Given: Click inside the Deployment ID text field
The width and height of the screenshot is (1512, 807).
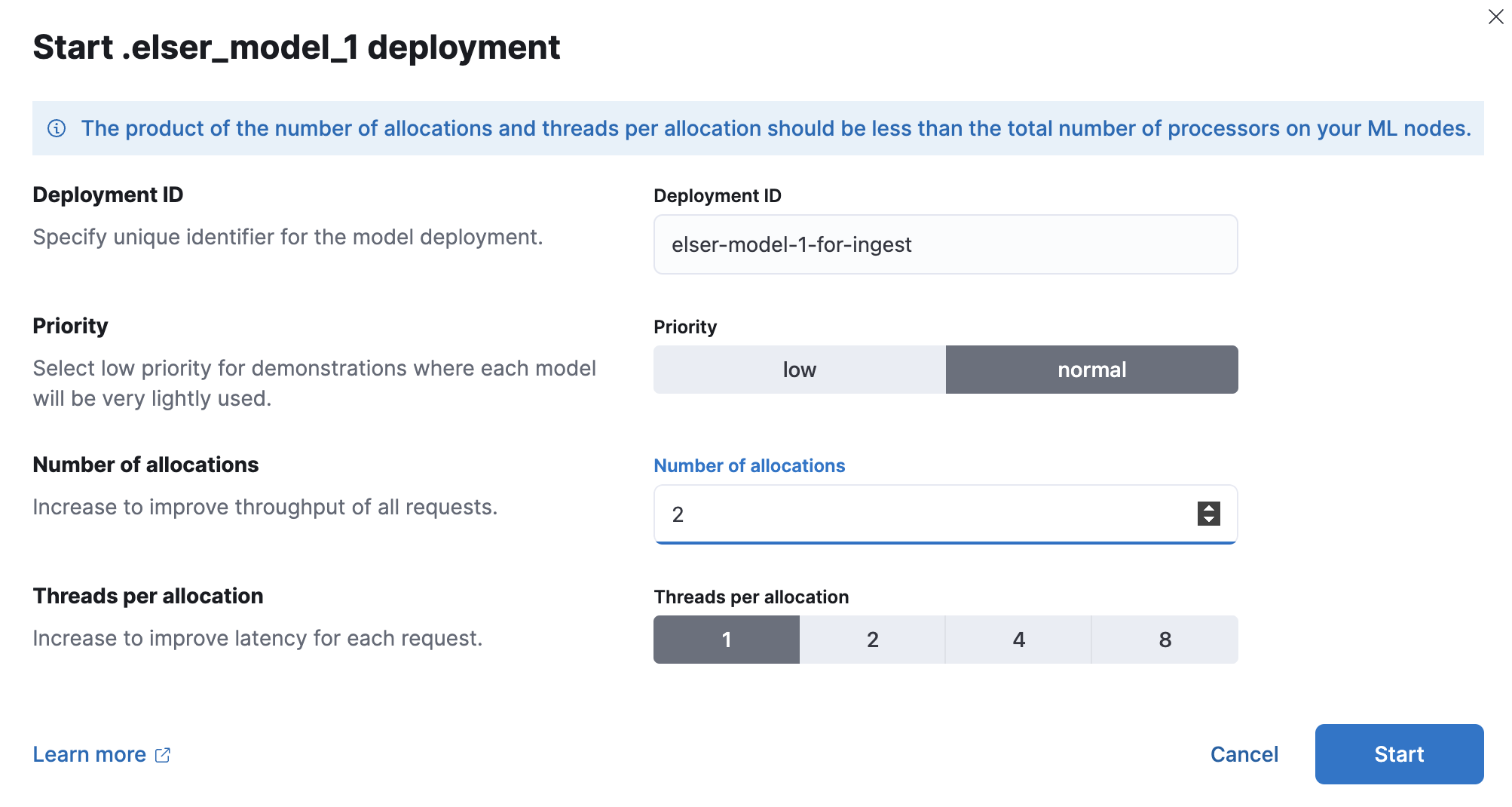Looking at the screenshot, I should coord(945,244).
